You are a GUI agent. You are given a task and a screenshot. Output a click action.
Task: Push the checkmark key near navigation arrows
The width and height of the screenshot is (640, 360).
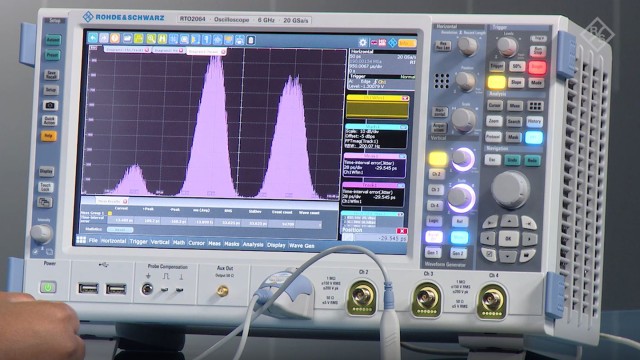489,255
